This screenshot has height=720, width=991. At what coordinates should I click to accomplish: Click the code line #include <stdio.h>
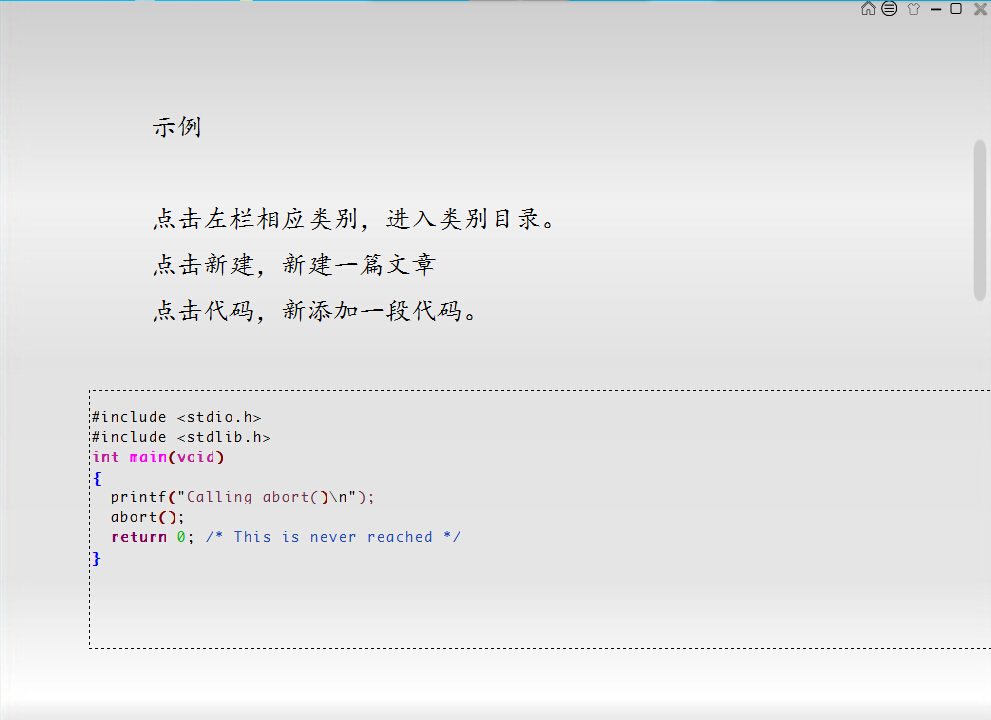[x=176, y=417]
